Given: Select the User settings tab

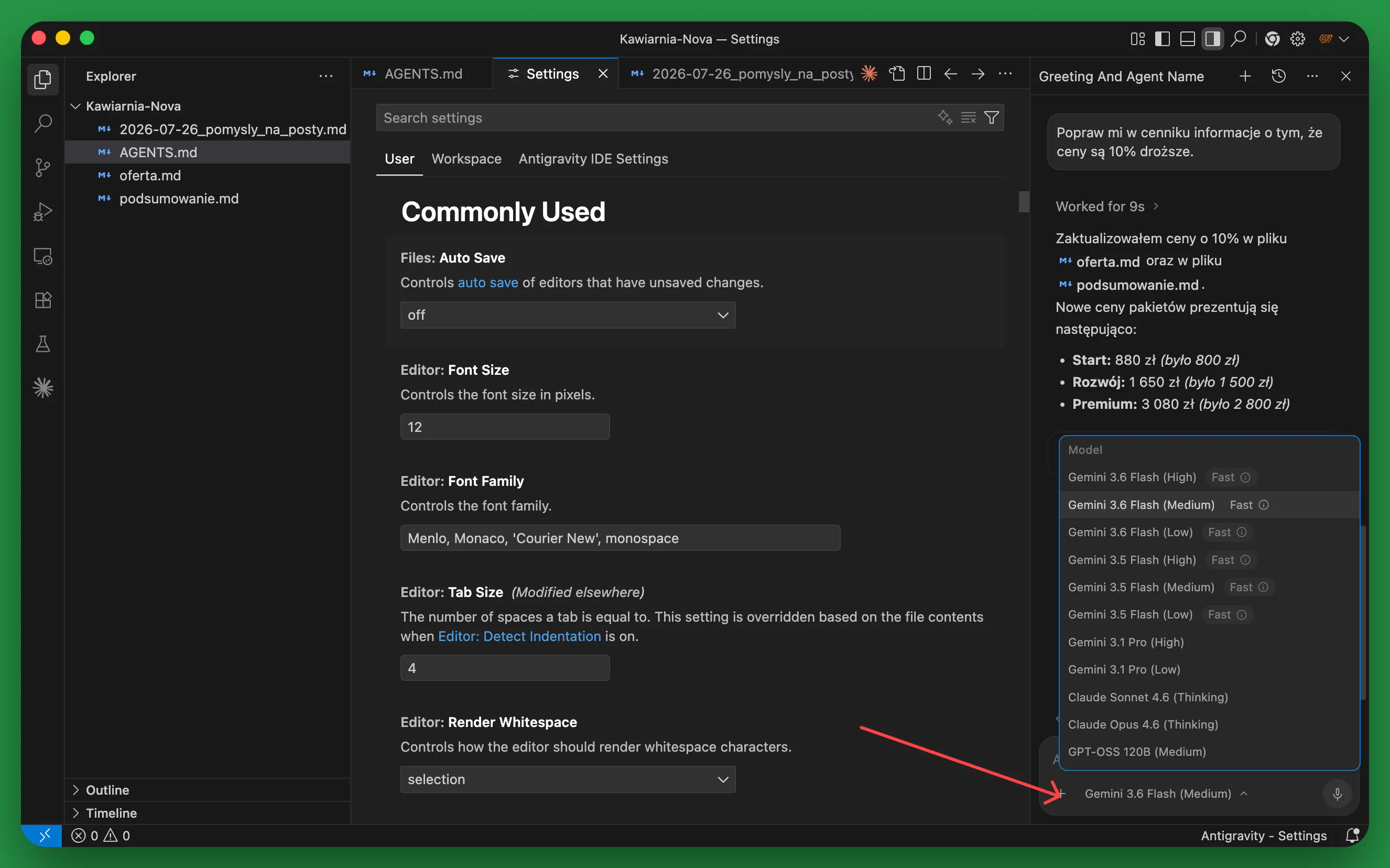Looking at the screenshot, I should point(399,158).
